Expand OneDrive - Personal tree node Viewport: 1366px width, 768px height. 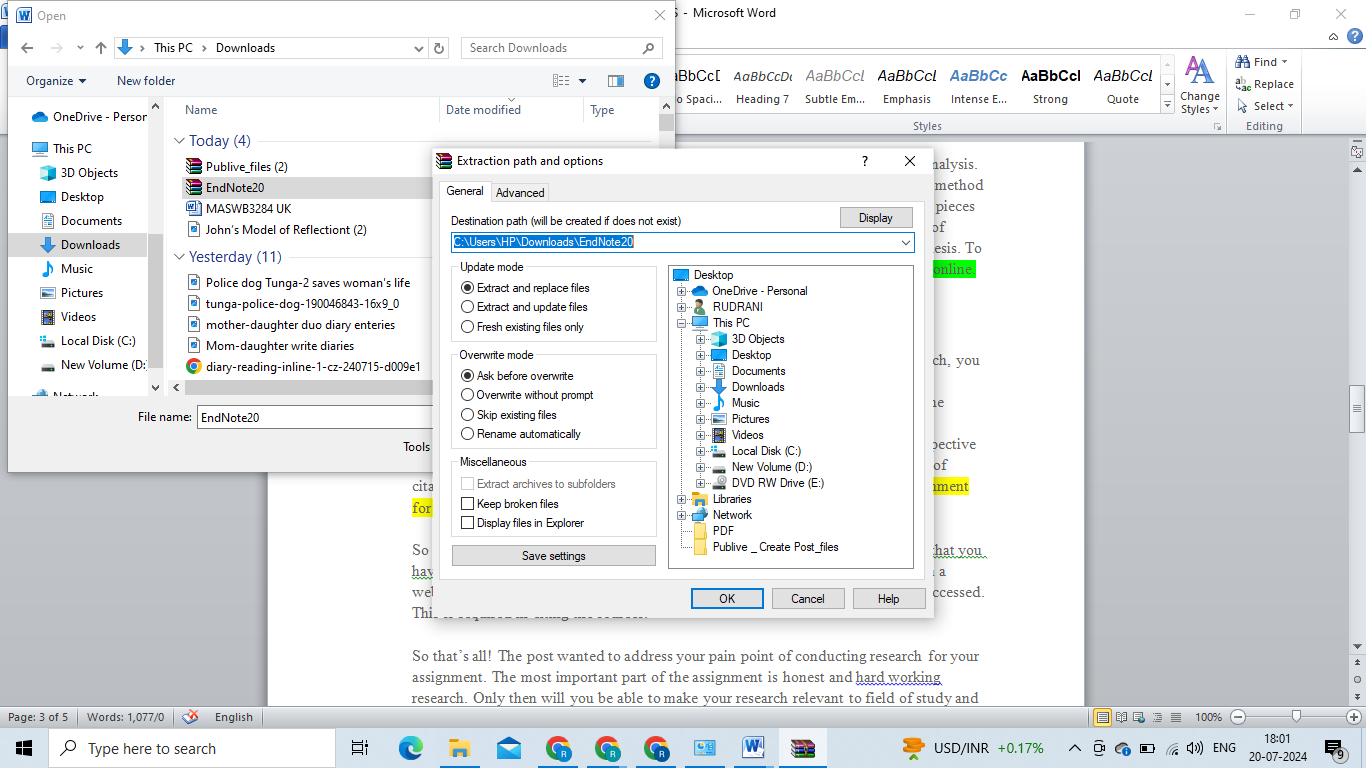(682, 291)
